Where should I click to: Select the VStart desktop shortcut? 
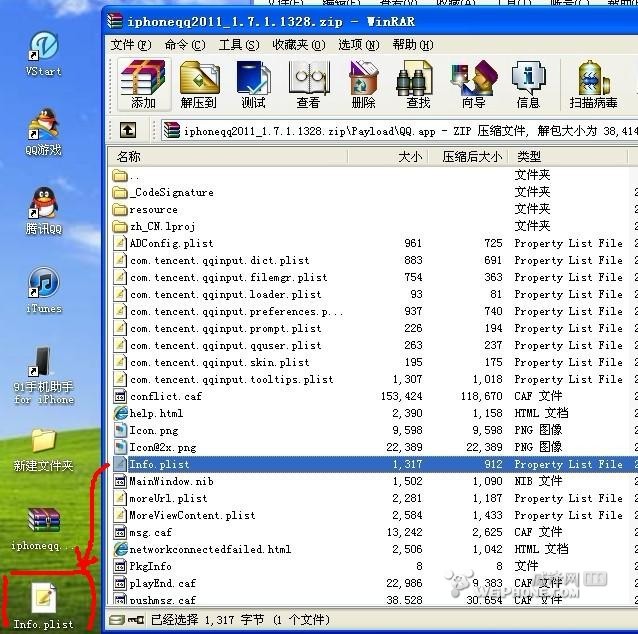coord(44,55)
